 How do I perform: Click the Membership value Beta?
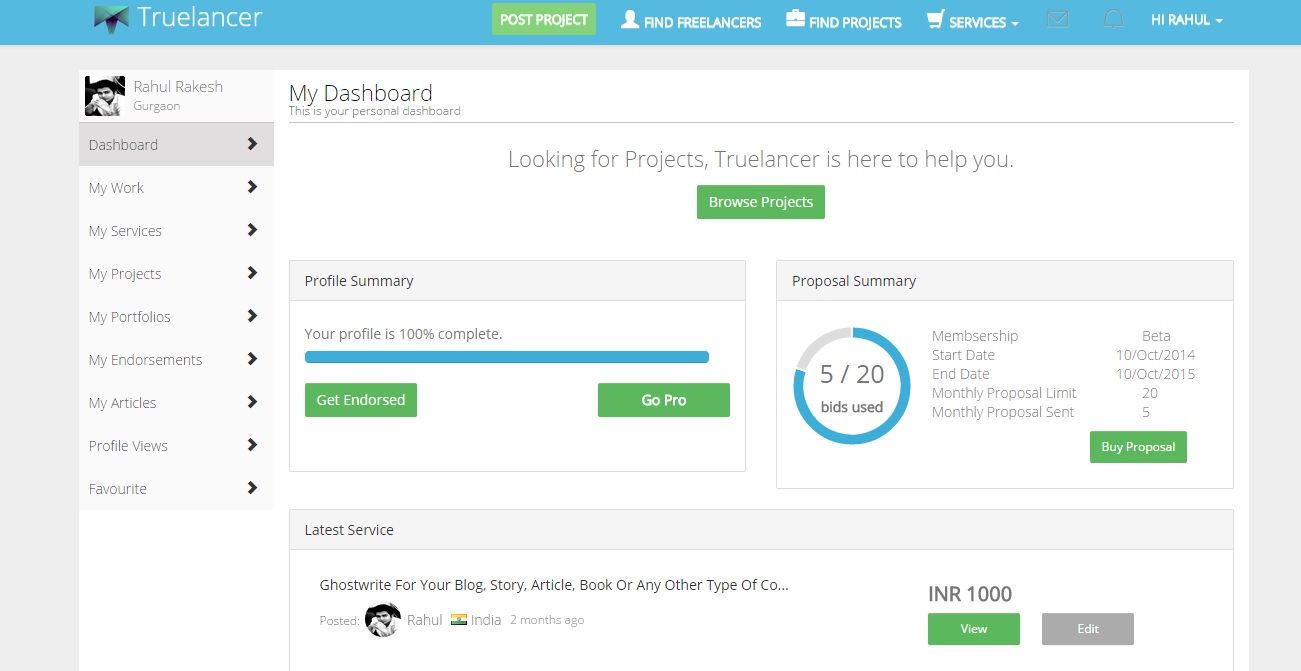pos(1156,336)
